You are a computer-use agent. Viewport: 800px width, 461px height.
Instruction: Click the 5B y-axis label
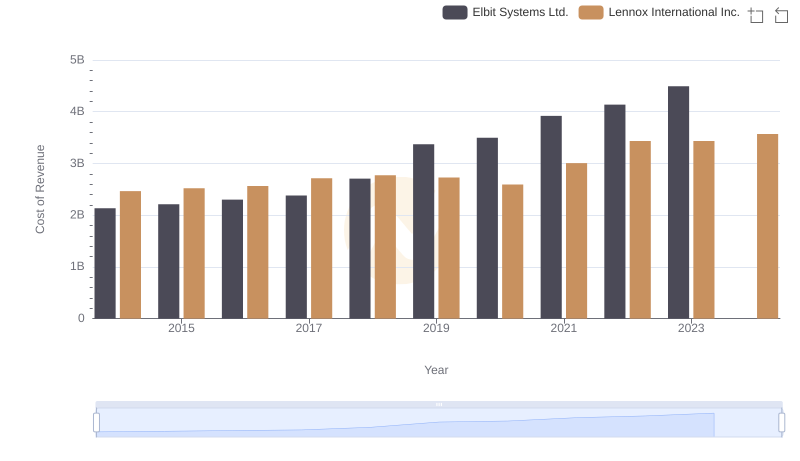pyautogui.click(x=77, y=60)
